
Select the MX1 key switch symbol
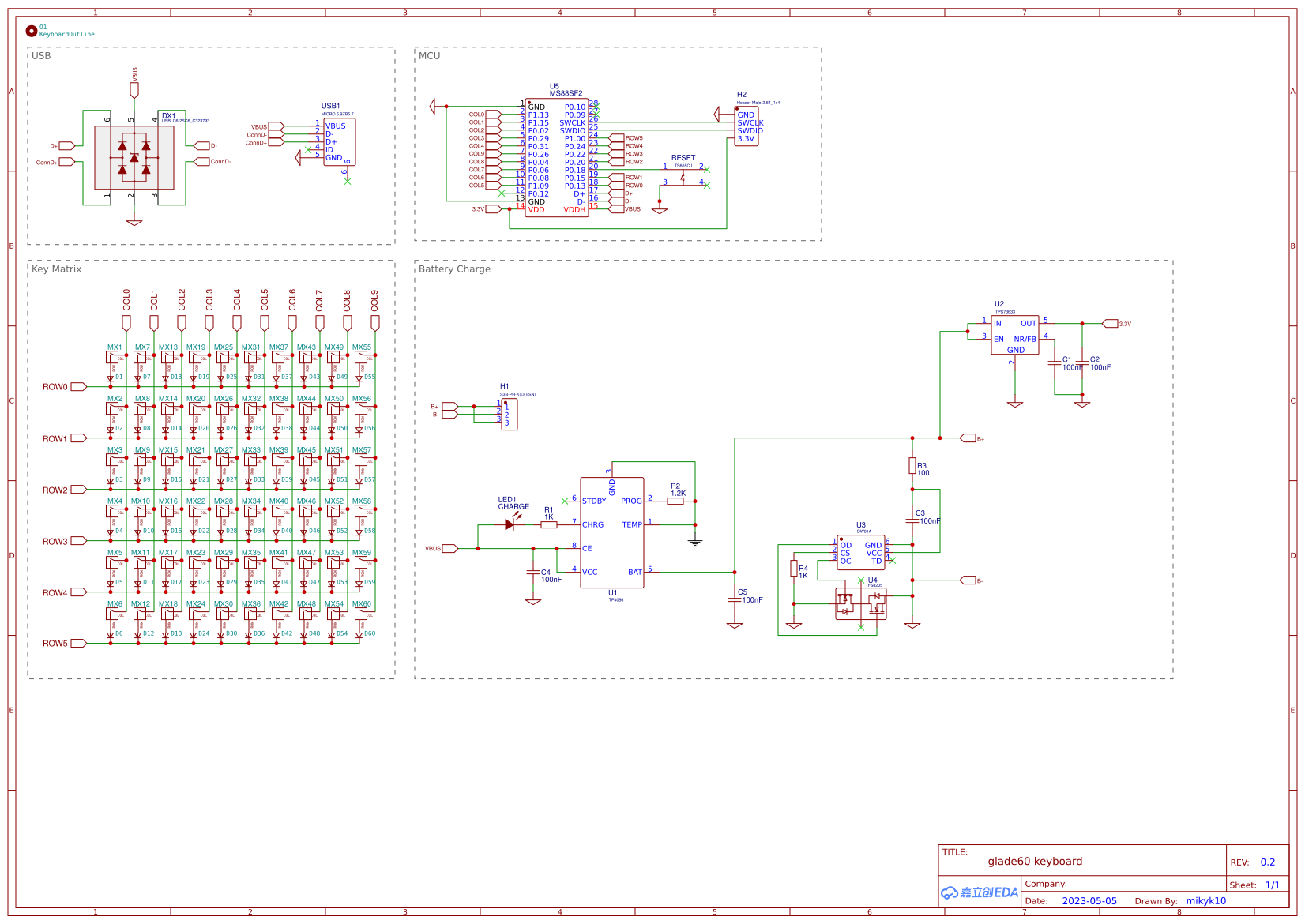coord(114,355)
